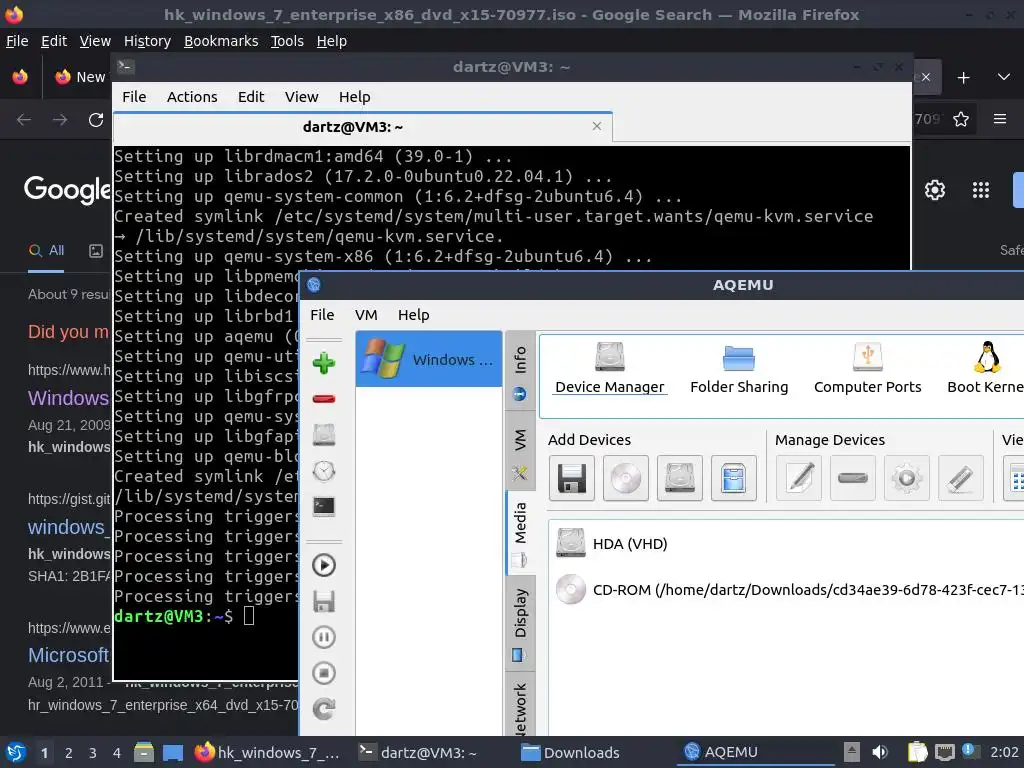Add a floppy device

click(572, 479)
